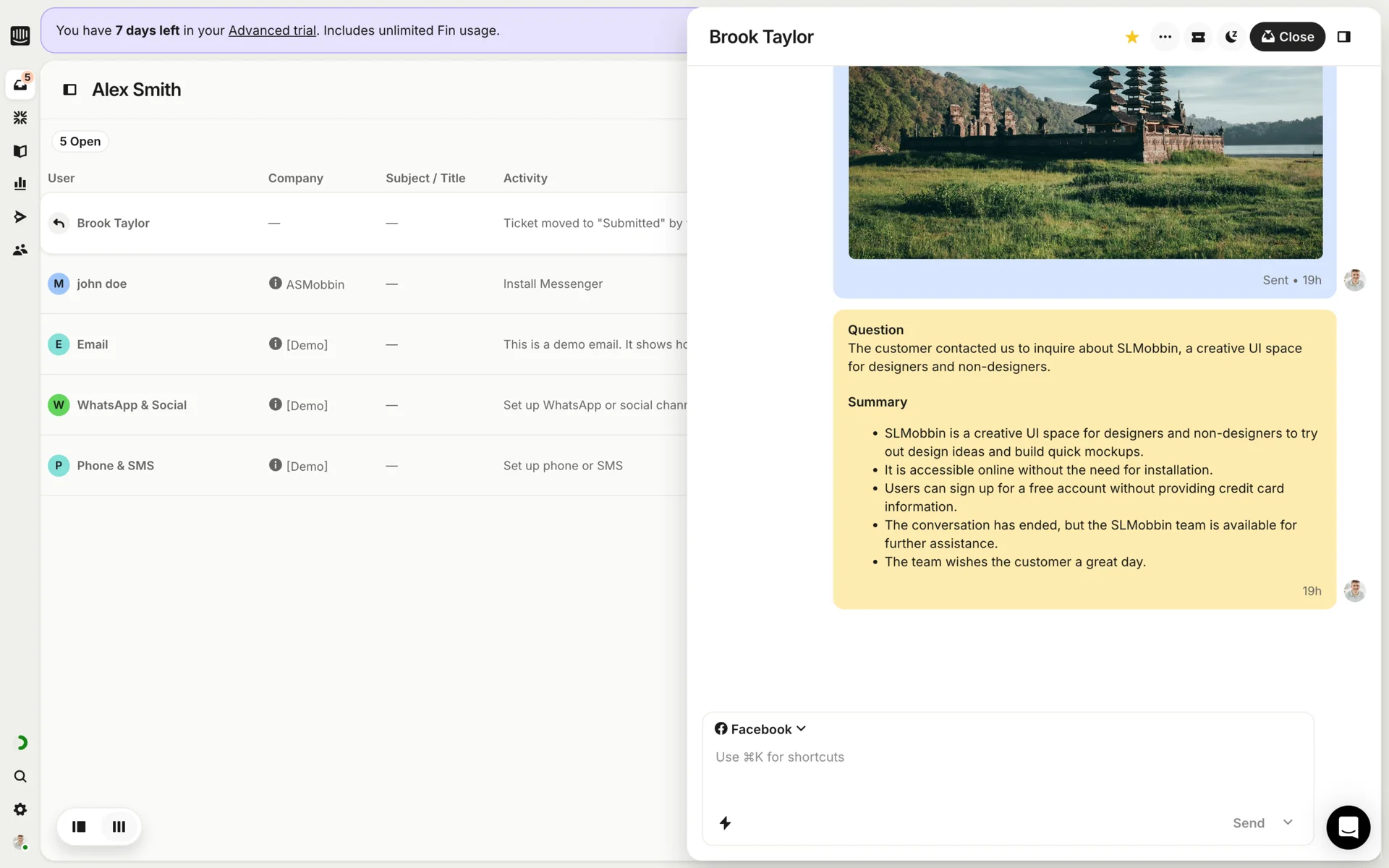Toggle the inbox list sidebar panel
The height and width of the screenshot is (868, 1389).
tap(70, 90)
